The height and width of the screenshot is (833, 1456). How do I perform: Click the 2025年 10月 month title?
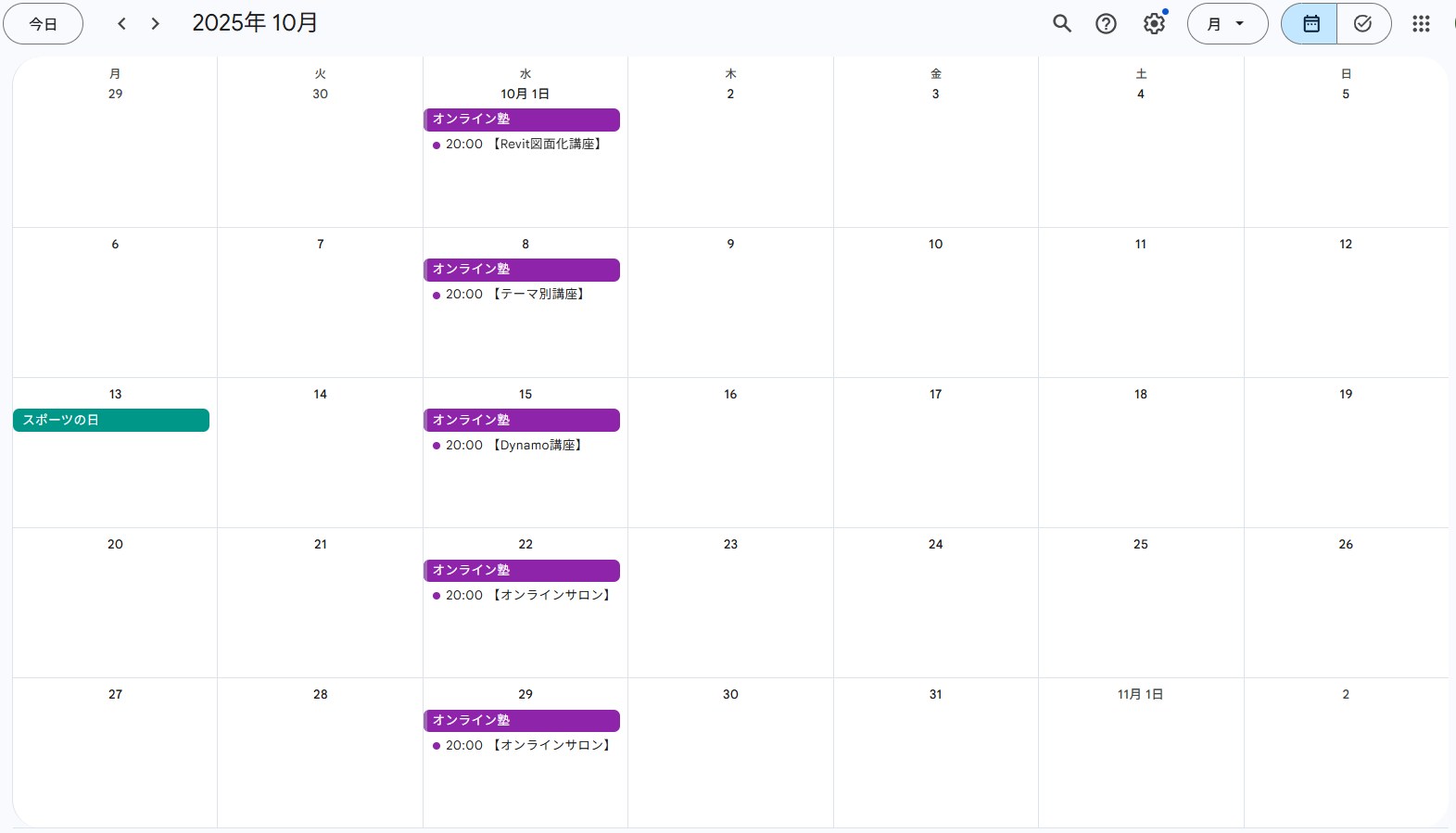tap(255, 23)
